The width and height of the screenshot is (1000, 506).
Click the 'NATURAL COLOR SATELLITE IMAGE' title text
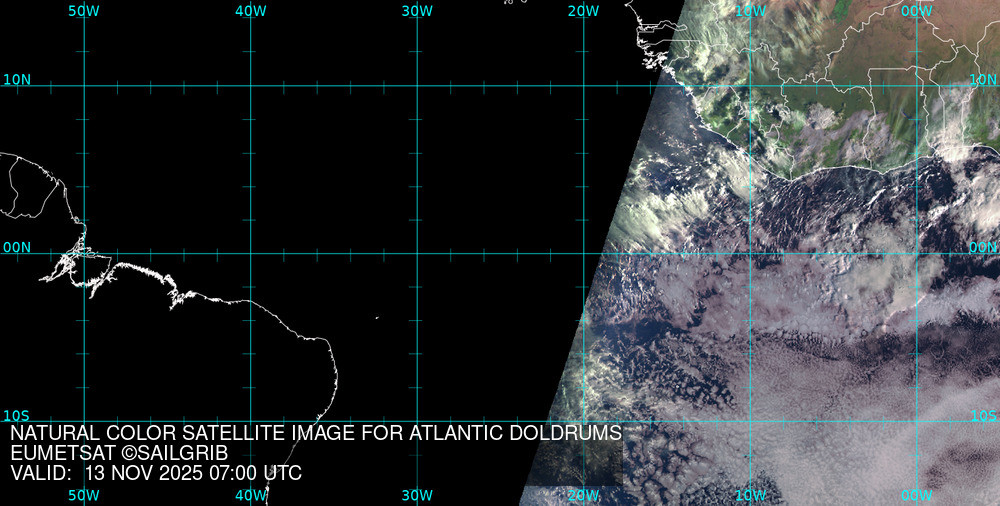coord(316,433)
